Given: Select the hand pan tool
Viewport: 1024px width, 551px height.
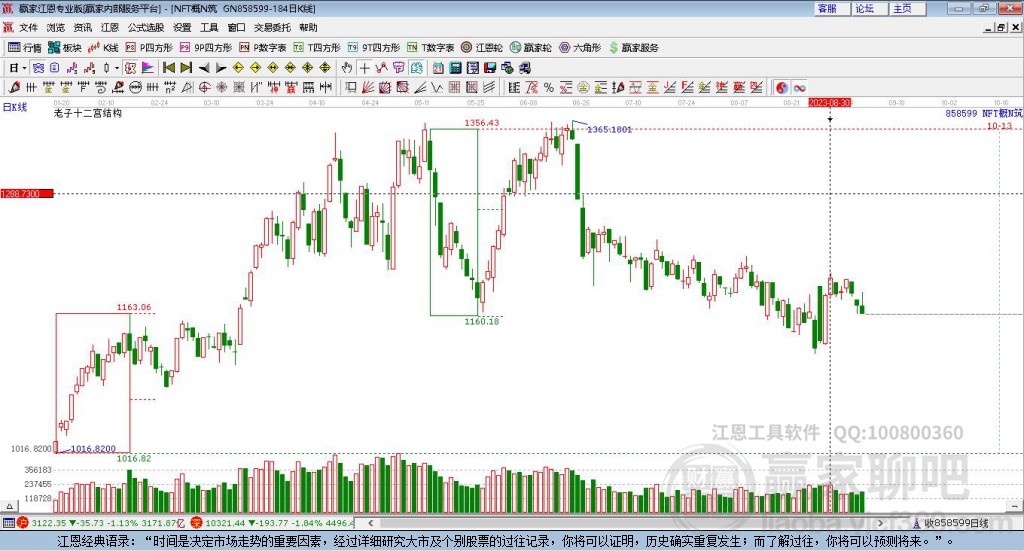Looking at the screenshot, I should tap(347, 68).
